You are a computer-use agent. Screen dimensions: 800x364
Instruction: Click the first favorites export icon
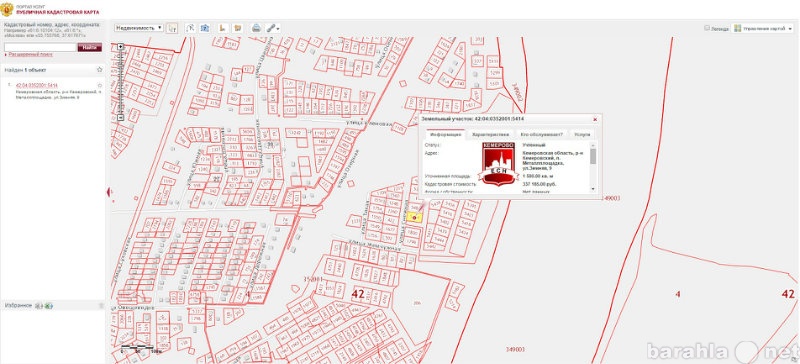pyautogui.click(x=38, y=306)
